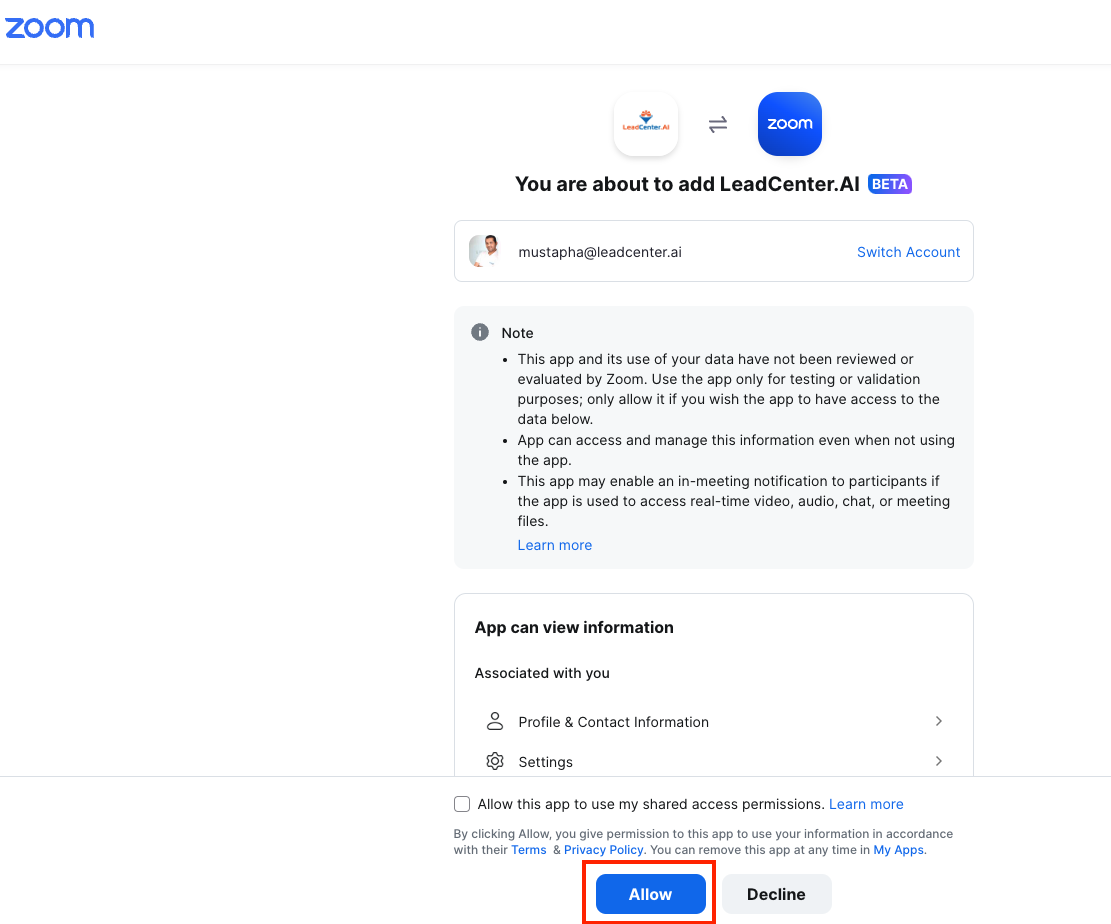The width and height of the screenshot is (1111, 924).
Task: Click the Zoom logo in header
Action: tap(50, 28)
